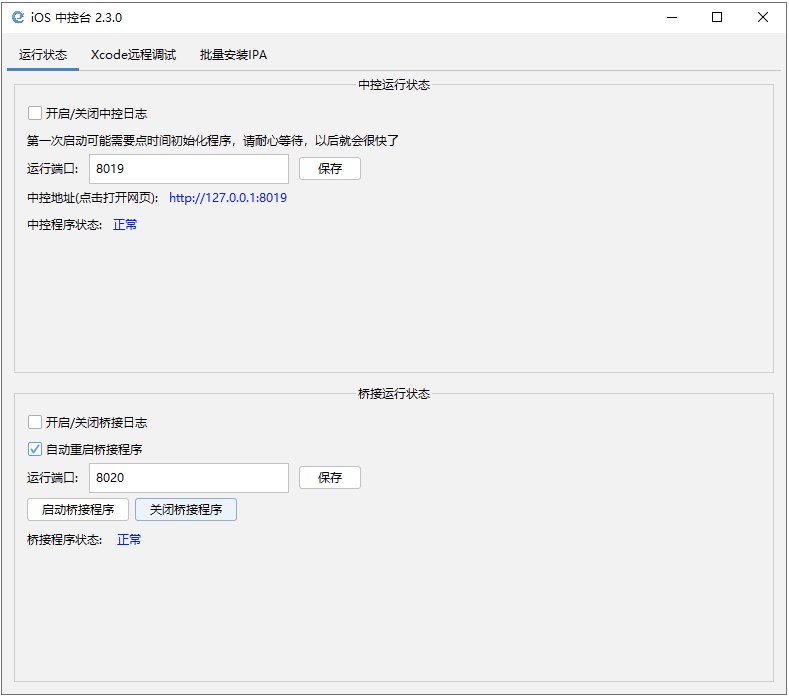Click the 中控运行状态 group title
789x700 pixels.
(x=394, y=85)
